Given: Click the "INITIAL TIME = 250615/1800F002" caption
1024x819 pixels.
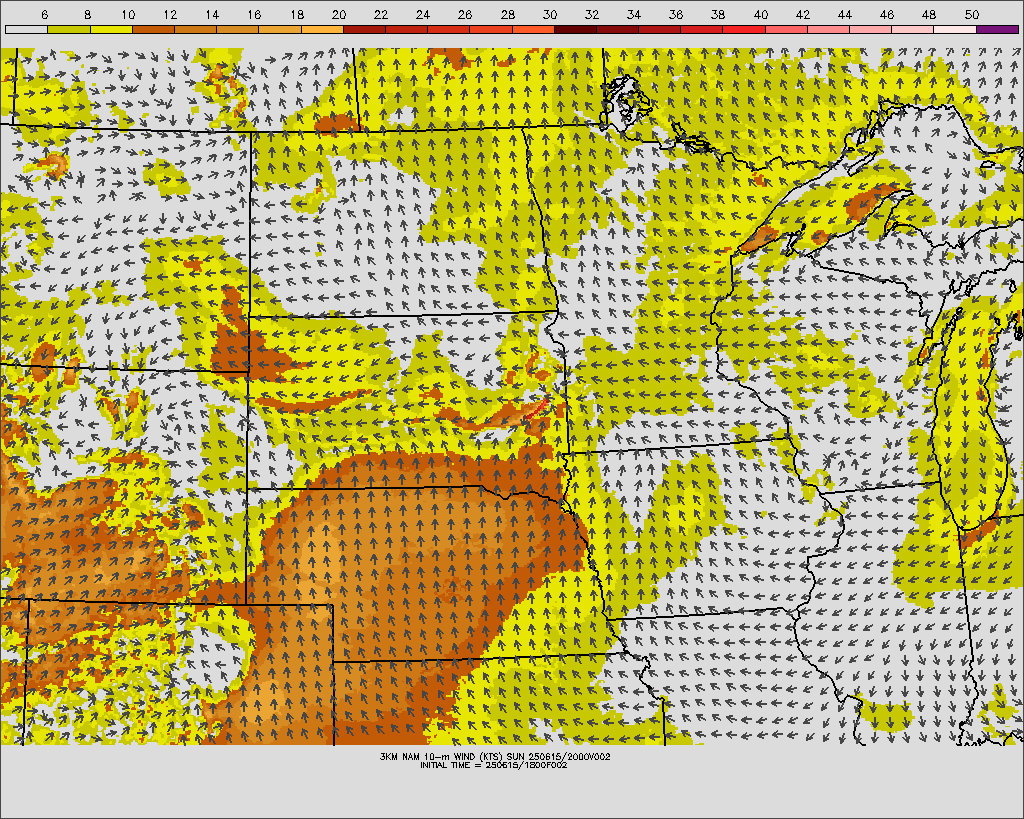Looking at the screenshot, I should coord(494,765).
